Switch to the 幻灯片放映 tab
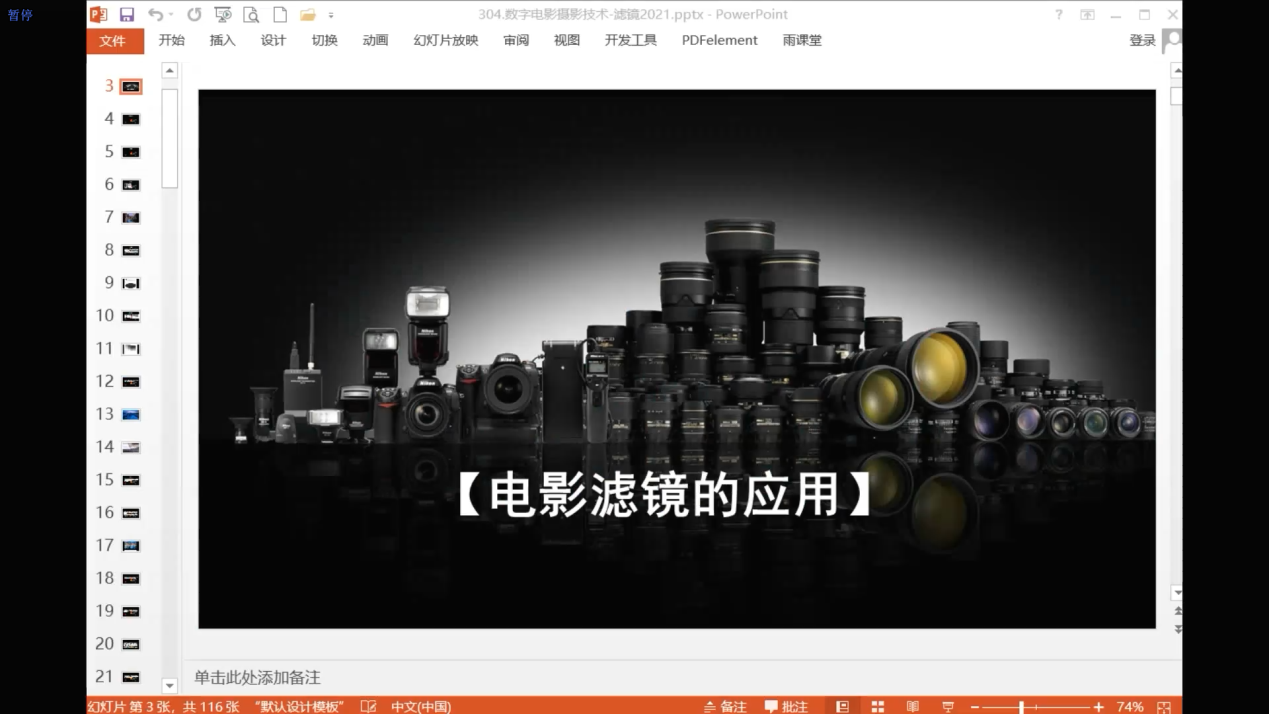 pyautogui.click(x=445, y=41)
